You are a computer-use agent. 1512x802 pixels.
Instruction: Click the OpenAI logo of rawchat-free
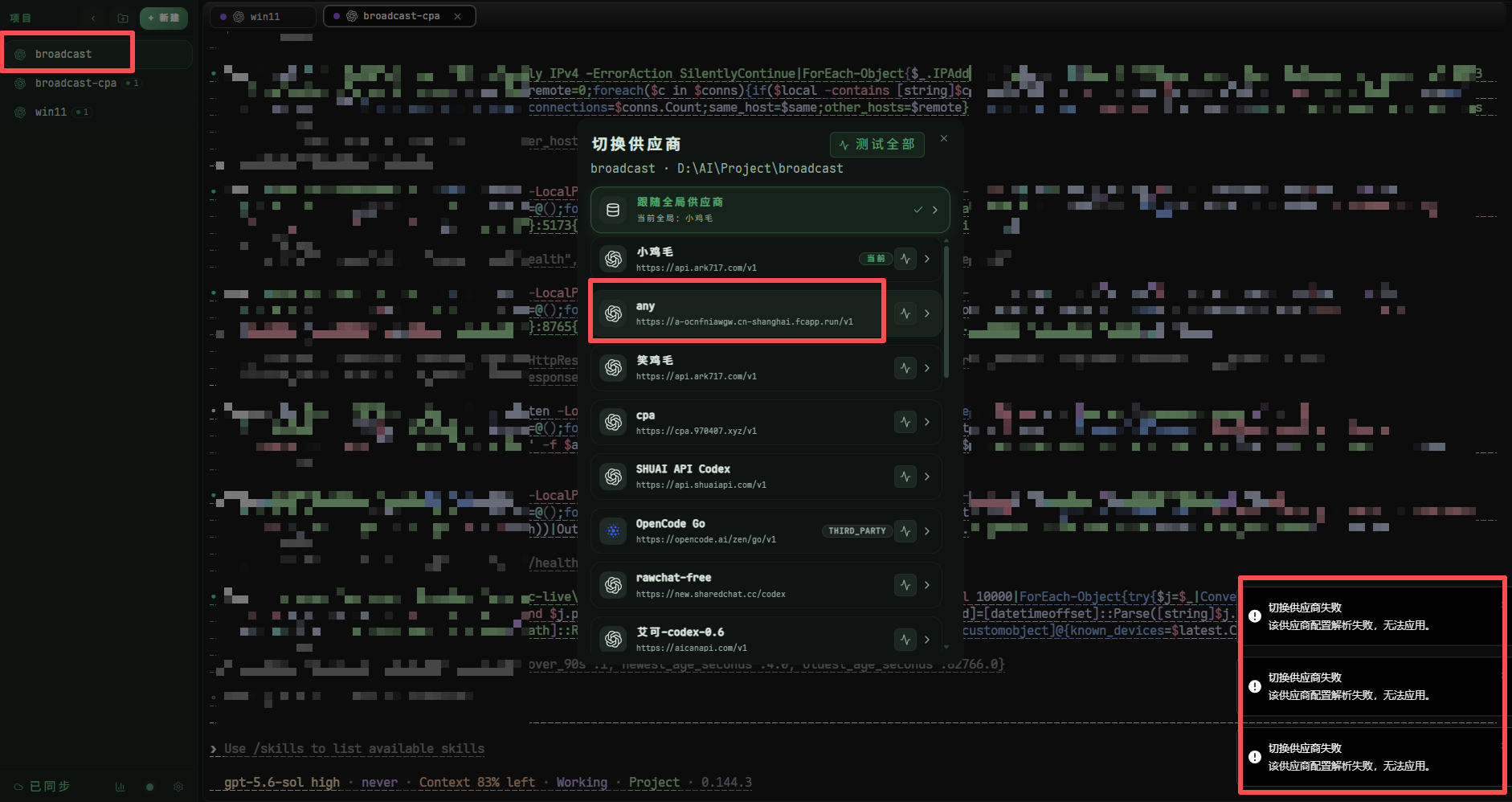(614, 585)
